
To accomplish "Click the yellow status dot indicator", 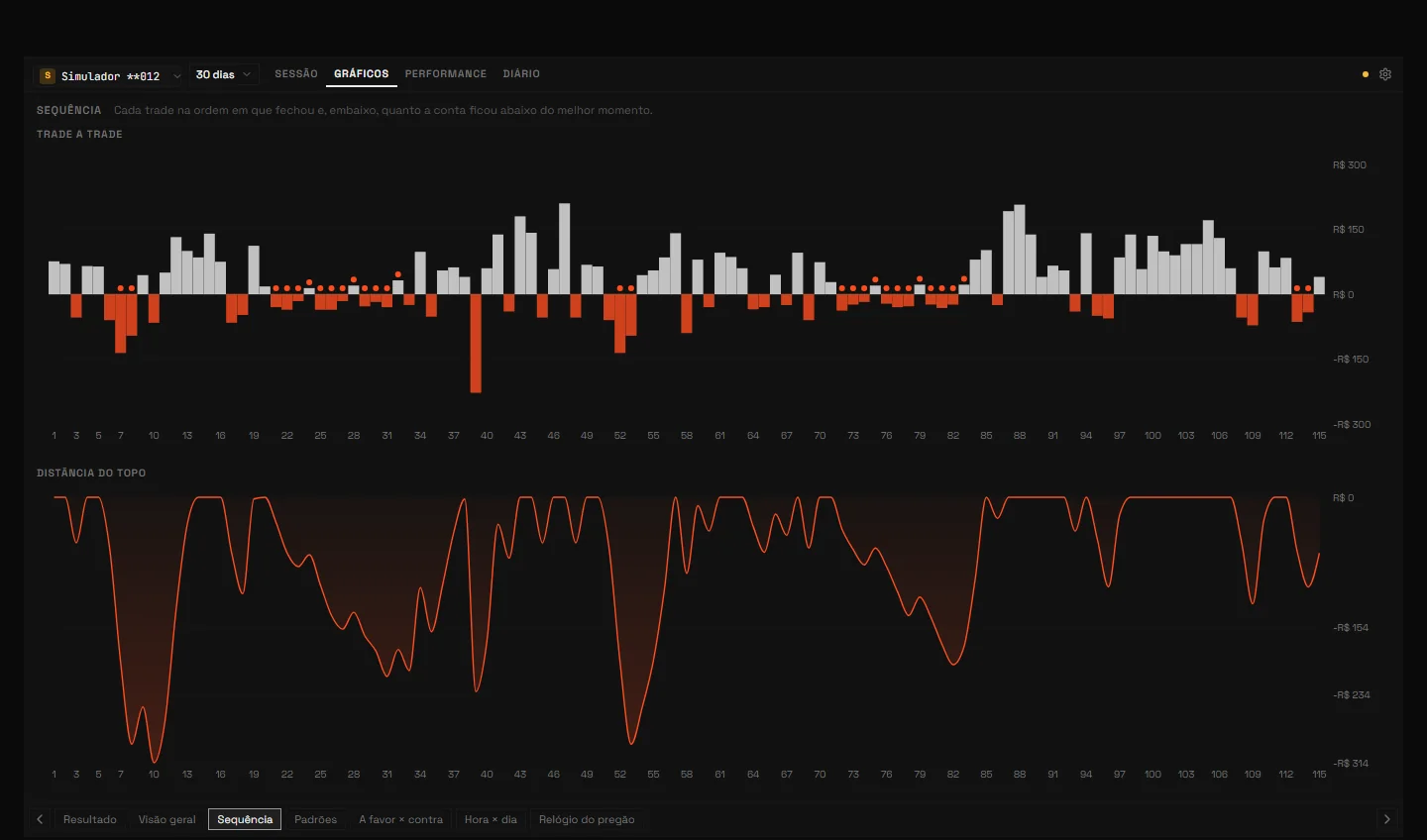I will click(x=1366, y=74).
